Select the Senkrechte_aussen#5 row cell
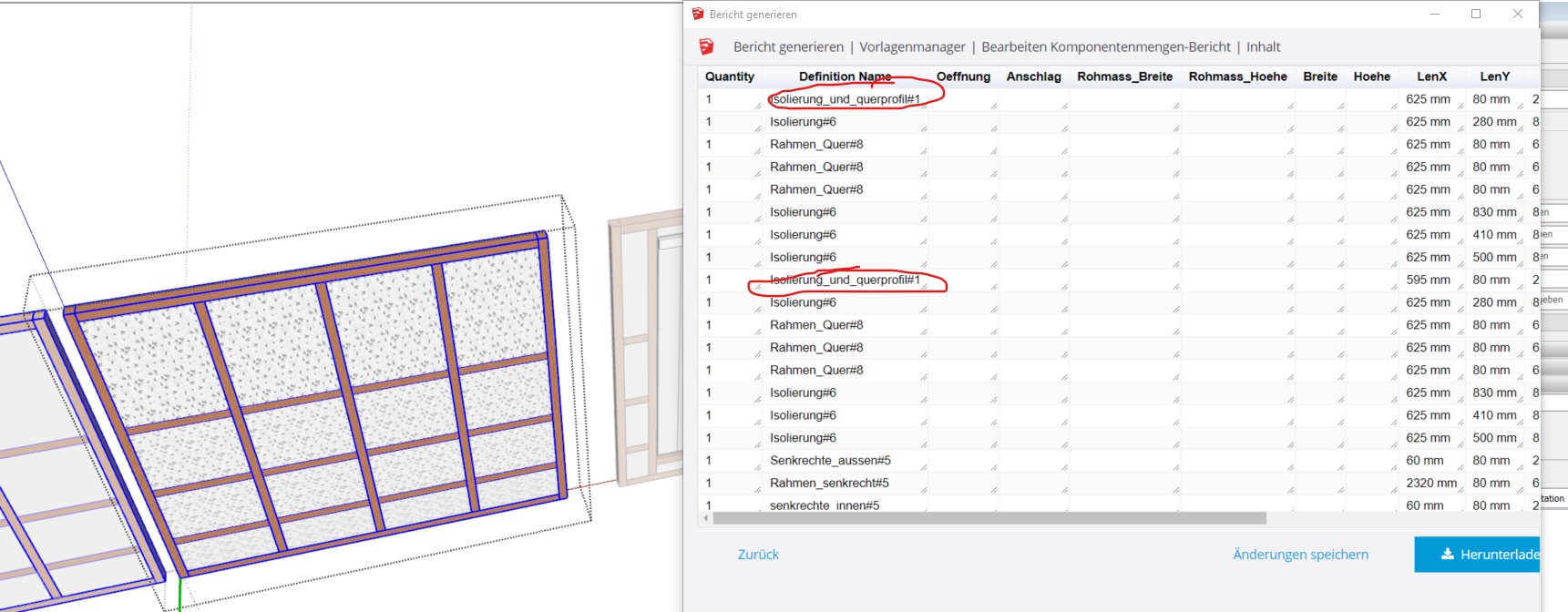Viewport: 1568px width, 612px height. coord(830,461)
